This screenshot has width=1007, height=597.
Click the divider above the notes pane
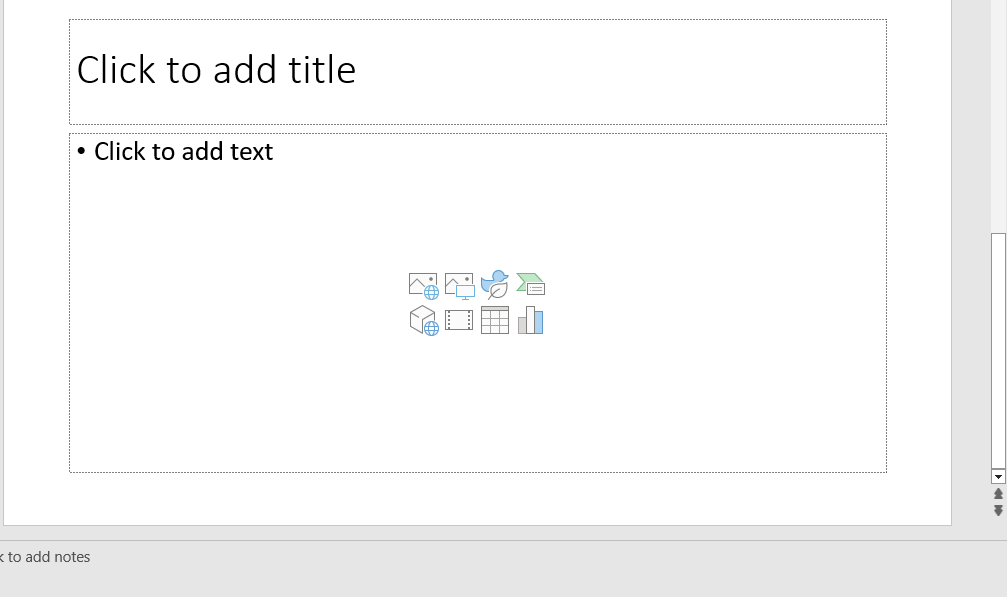tap(500, 541)
